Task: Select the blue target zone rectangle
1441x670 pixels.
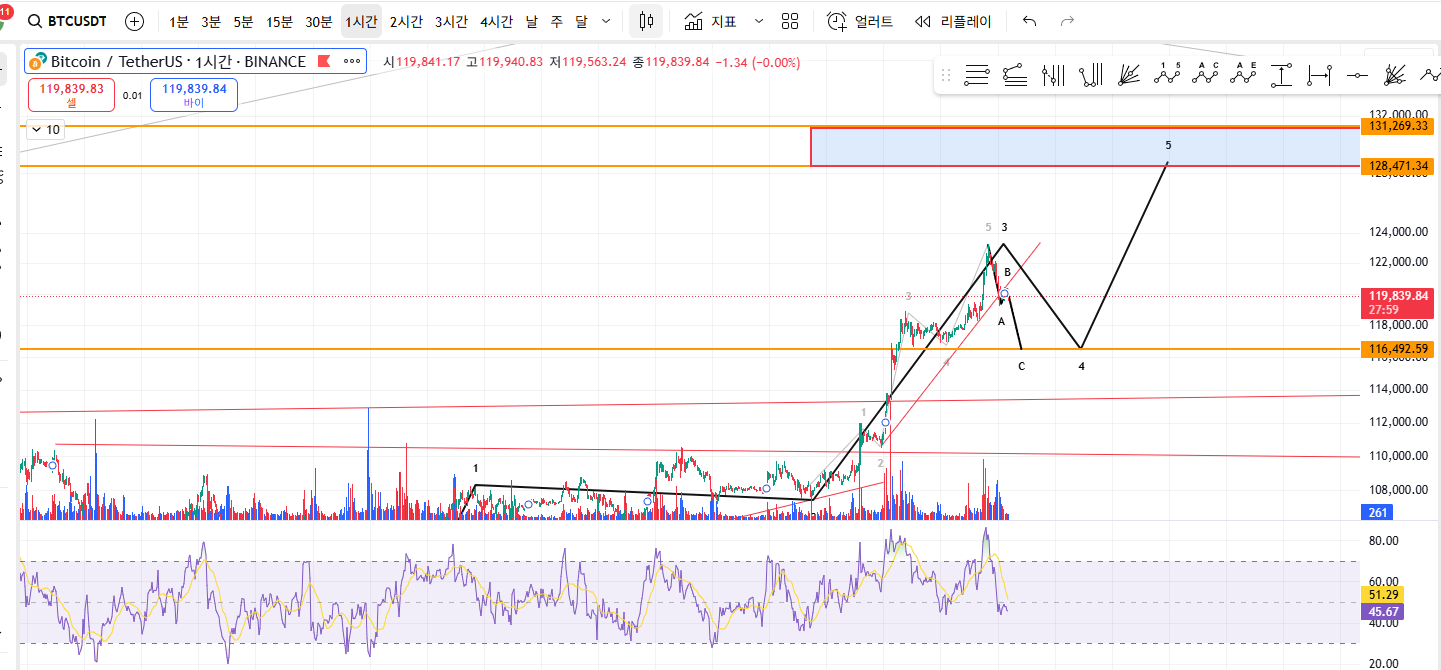Action: pyautogui.click(x=1085, y=147)
